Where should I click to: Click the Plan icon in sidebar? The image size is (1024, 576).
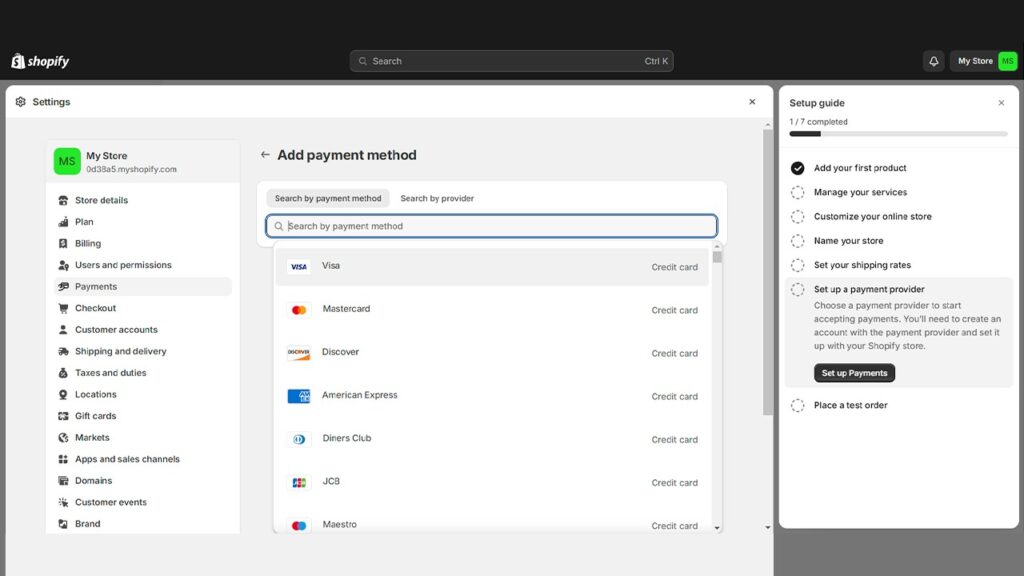pyautogui.click(x=63, y=221)
